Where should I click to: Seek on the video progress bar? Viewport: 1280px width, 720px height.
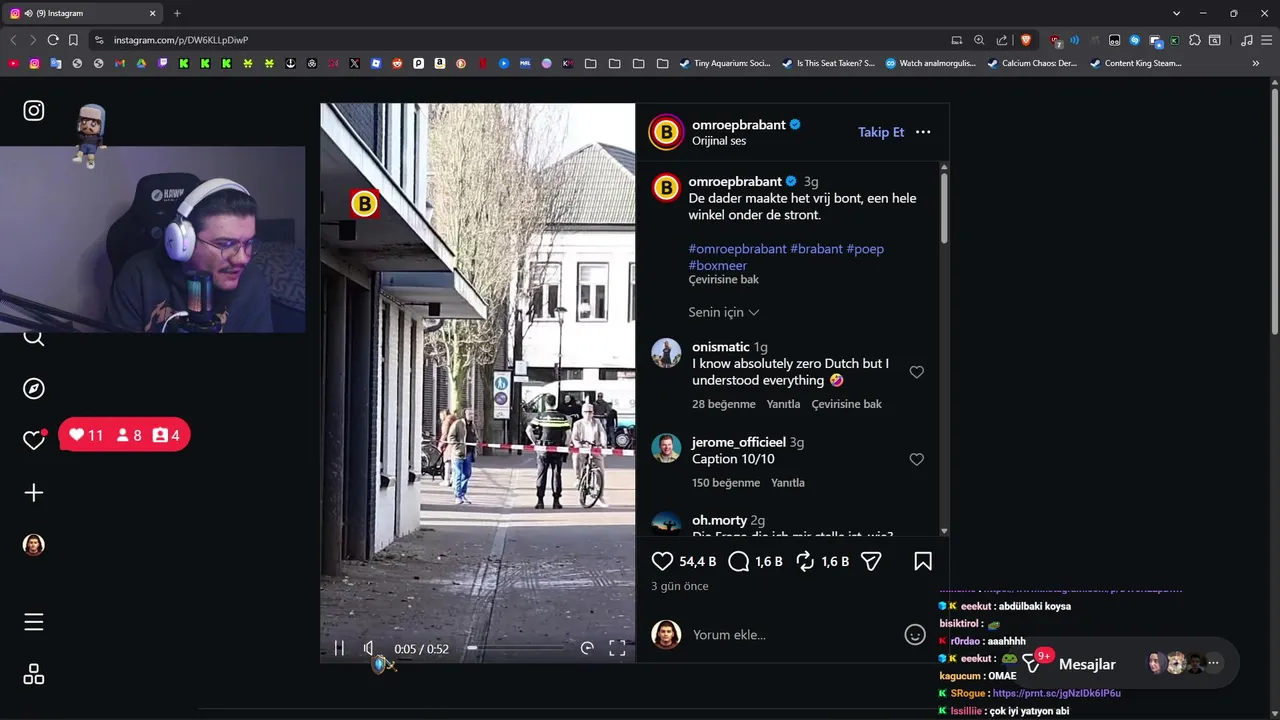pos(515,648)
